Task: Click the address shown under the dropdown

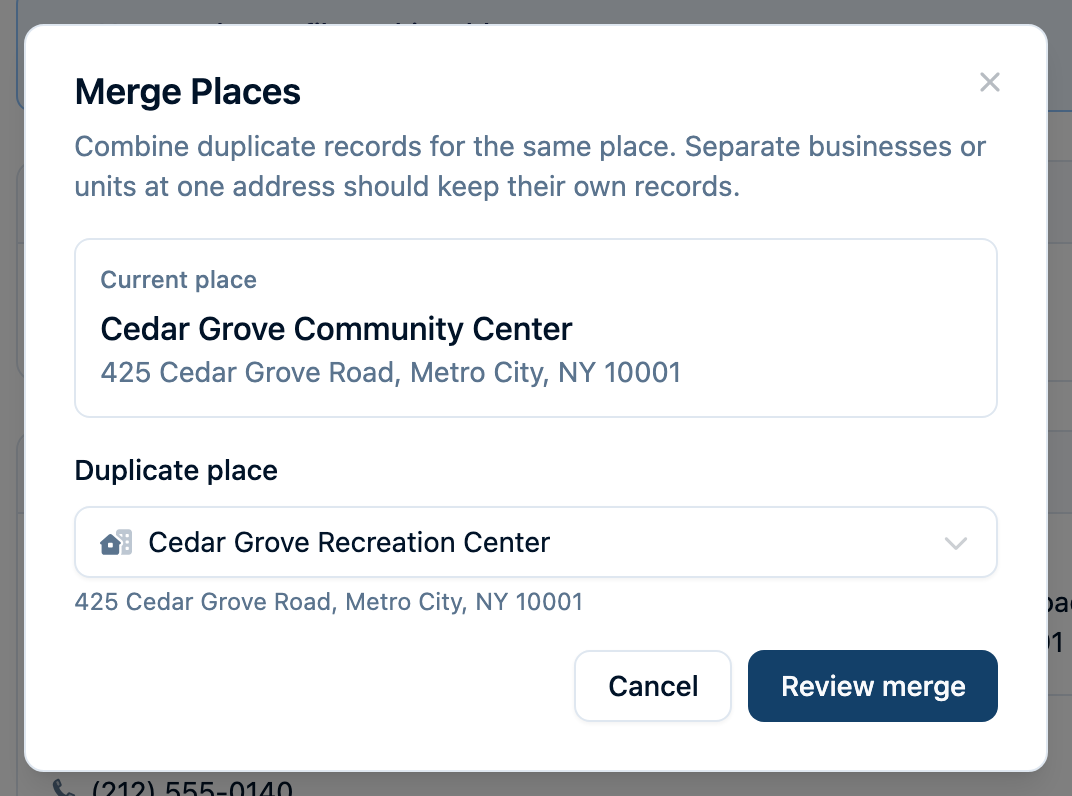Action: coord(328,602)
